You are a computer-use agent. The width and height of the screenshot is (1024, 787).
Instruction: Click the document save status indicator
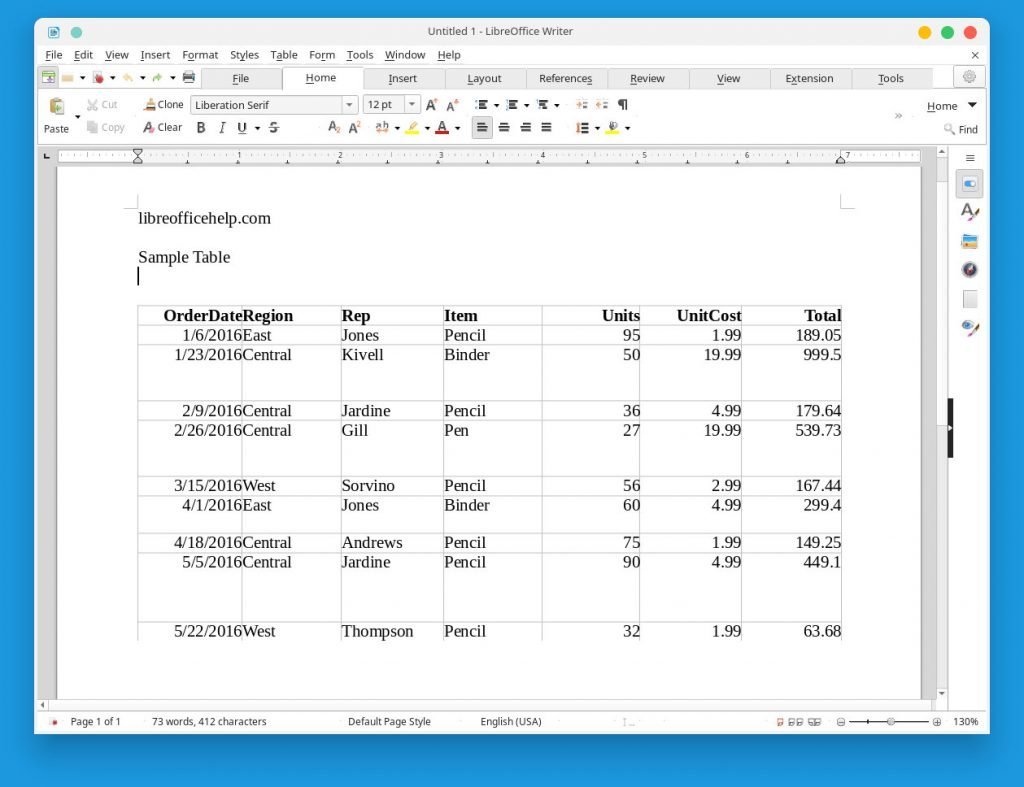(x=54, y=722)
